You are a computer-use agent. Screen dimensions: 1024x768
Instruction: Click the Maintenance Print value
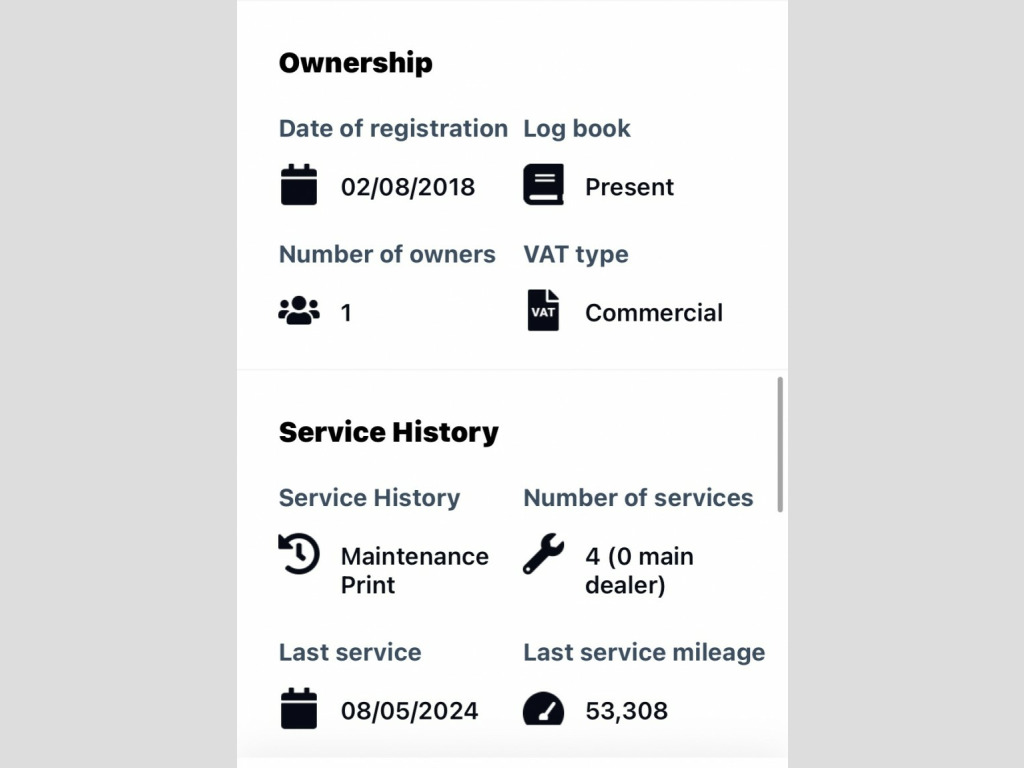(x=414, y=570)
